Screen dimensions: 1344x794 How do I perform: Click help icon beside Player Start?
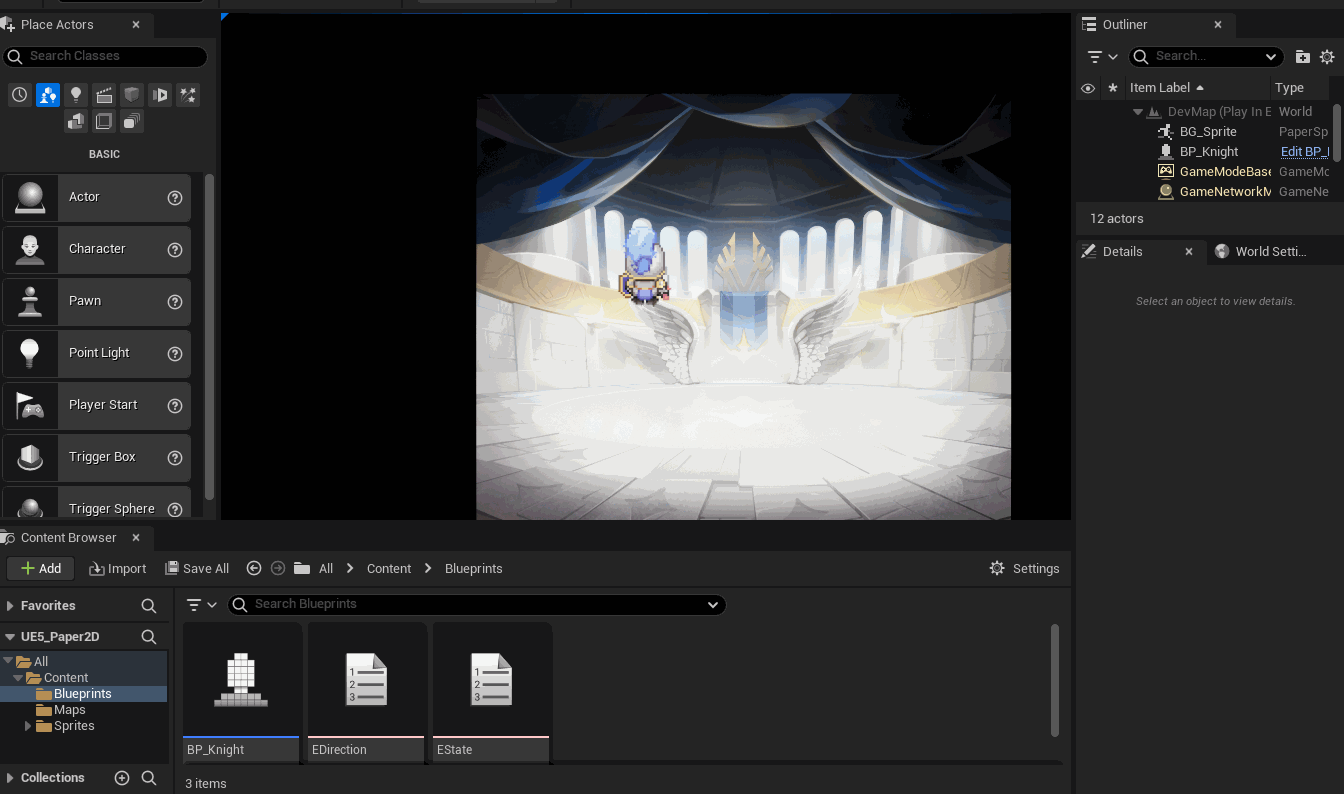pyautogui.click(x=175, y=406)
